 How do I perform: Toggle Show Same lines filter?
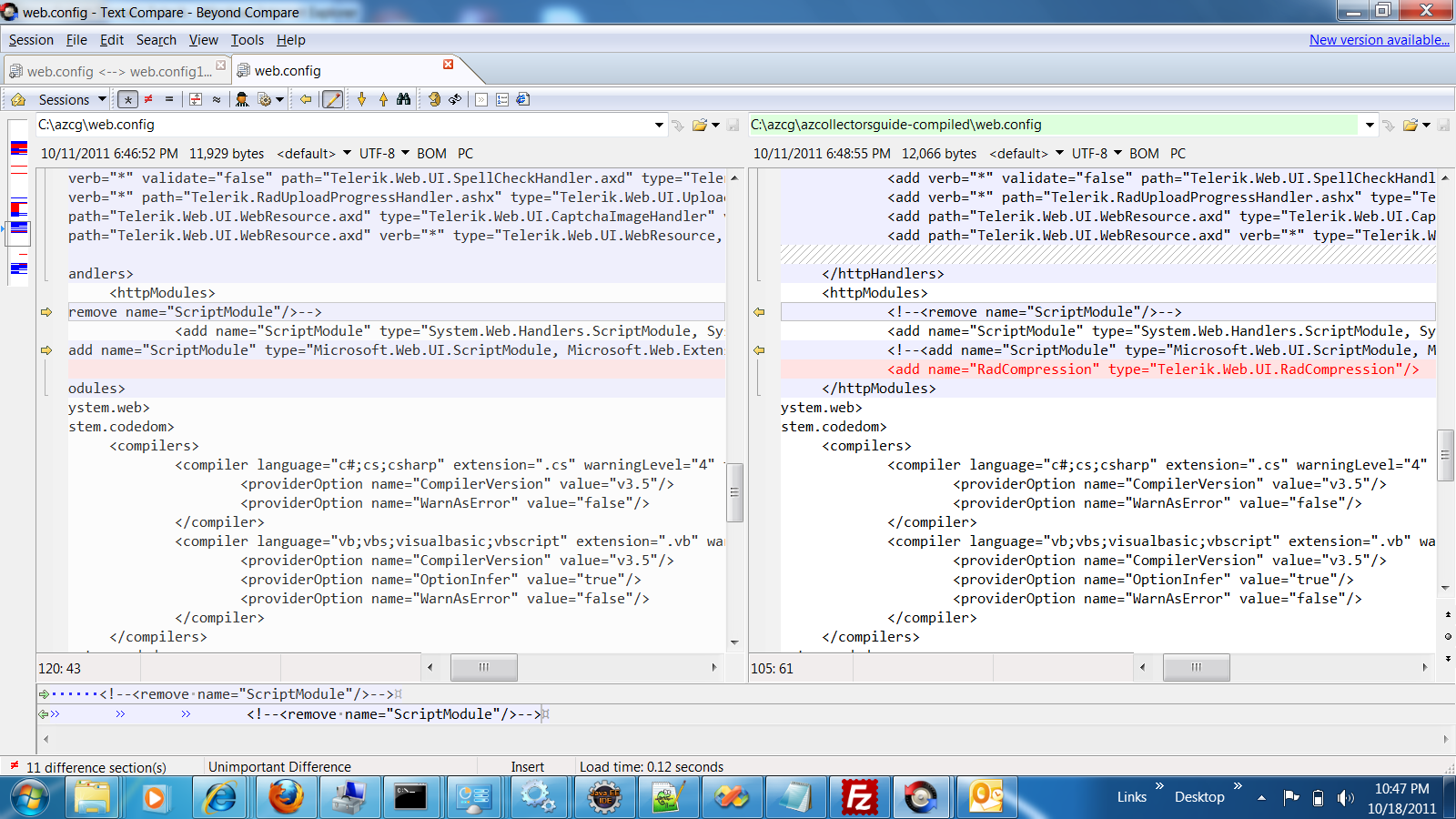[169, 99]
